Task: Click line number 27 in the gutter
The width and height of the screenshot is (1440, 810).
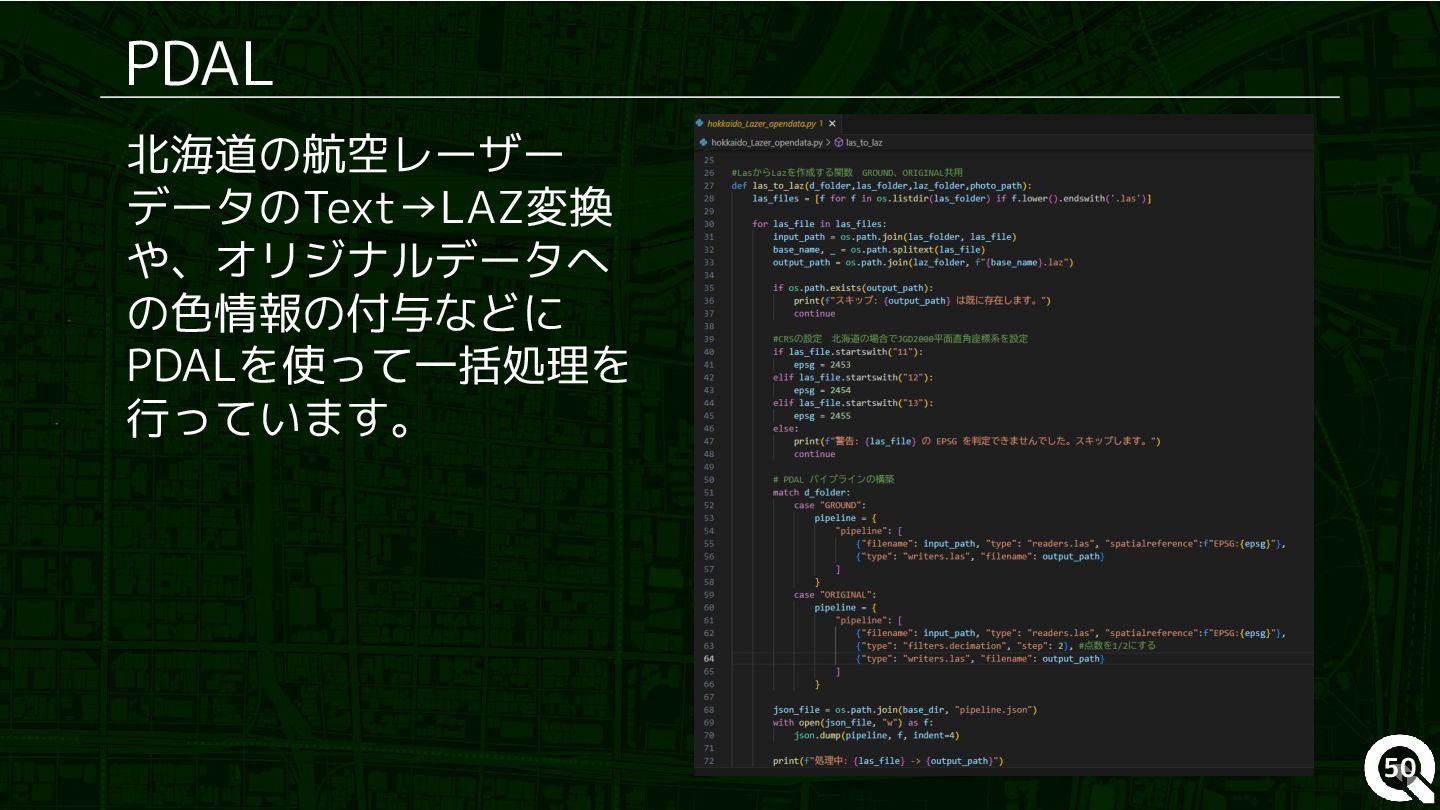Action: coord(708,186)
